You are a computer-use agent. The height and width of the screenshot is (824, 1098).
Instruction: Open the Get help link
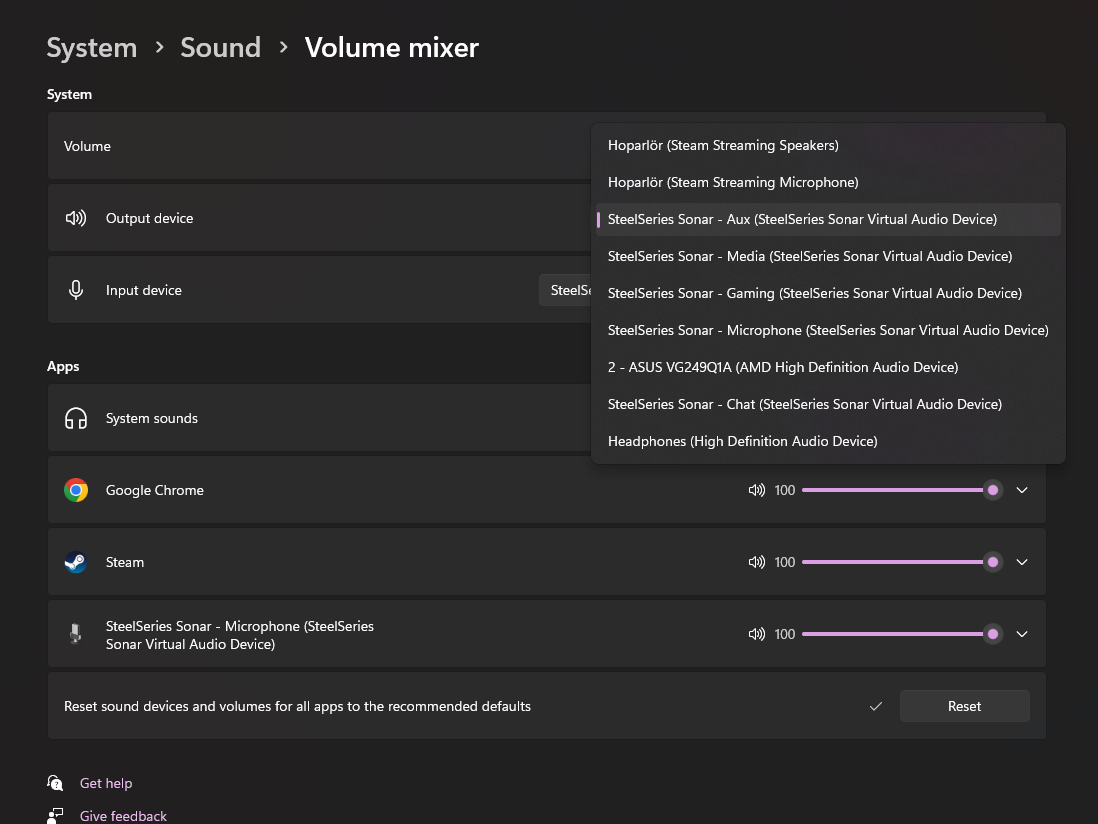[x=106, y=783]
